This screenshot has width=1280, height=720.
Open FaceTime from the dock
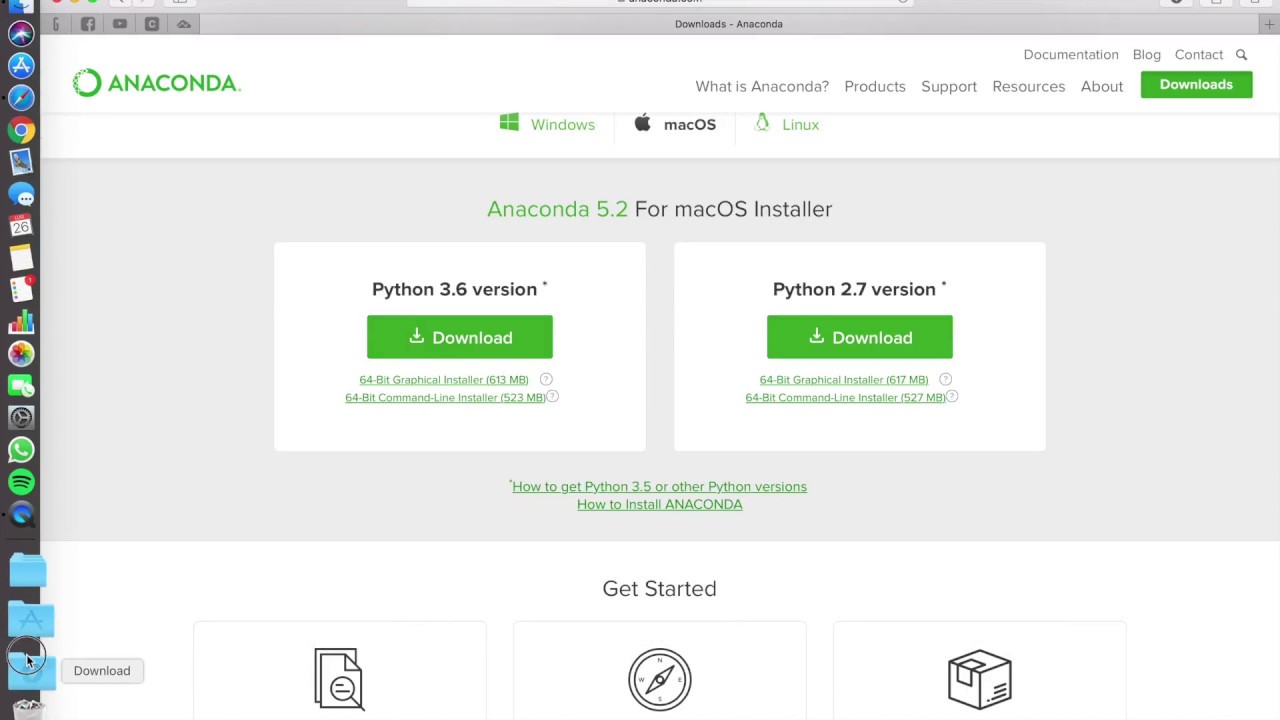pos(21,386)
